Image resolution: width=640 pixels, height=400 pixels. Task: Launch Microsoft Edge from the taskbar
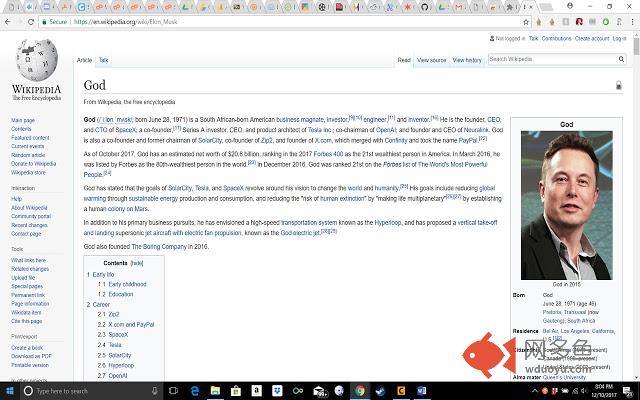click(x=195, y=391)
